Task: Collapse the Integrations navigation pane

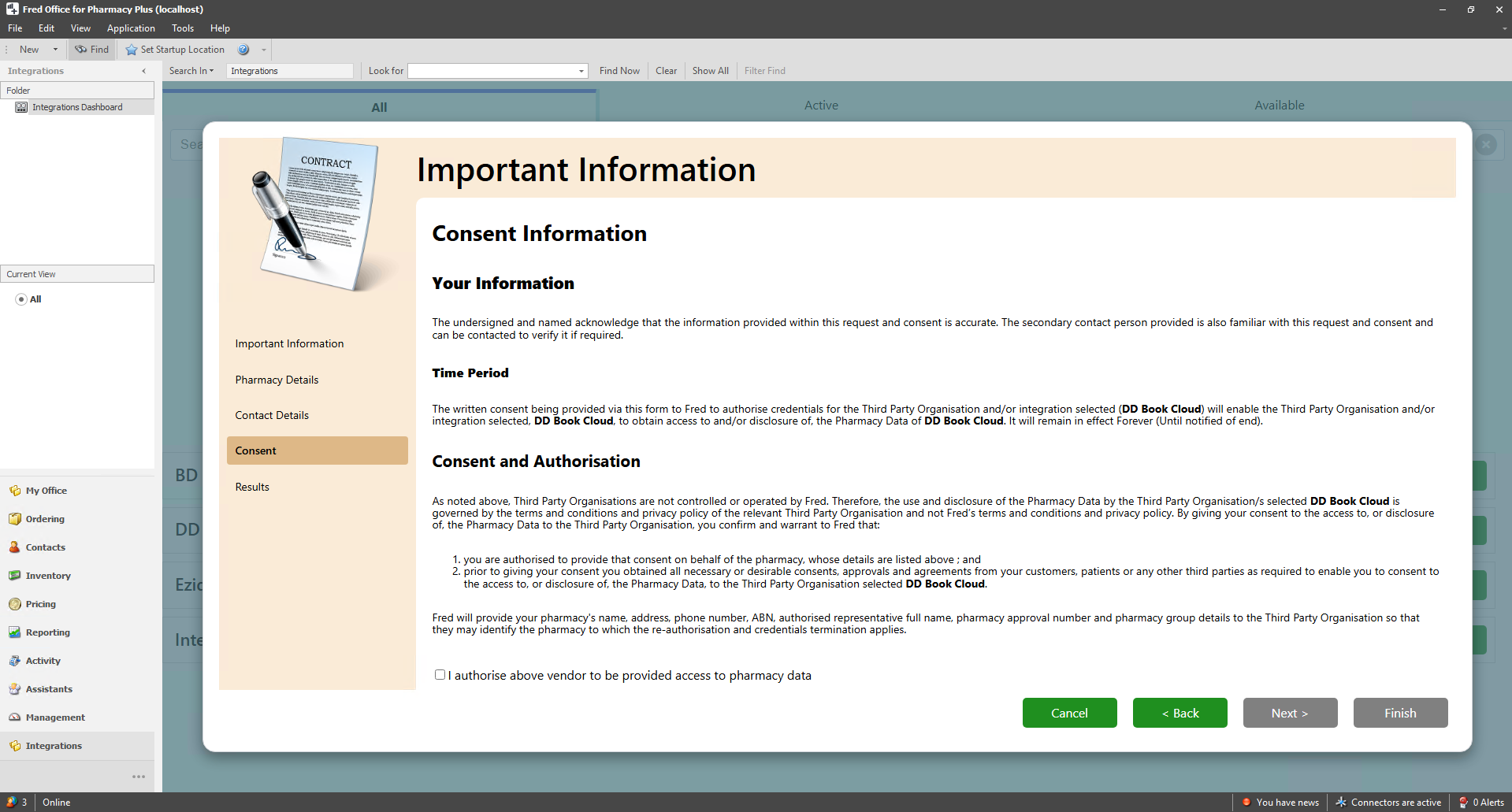Action: pos(143,71)
